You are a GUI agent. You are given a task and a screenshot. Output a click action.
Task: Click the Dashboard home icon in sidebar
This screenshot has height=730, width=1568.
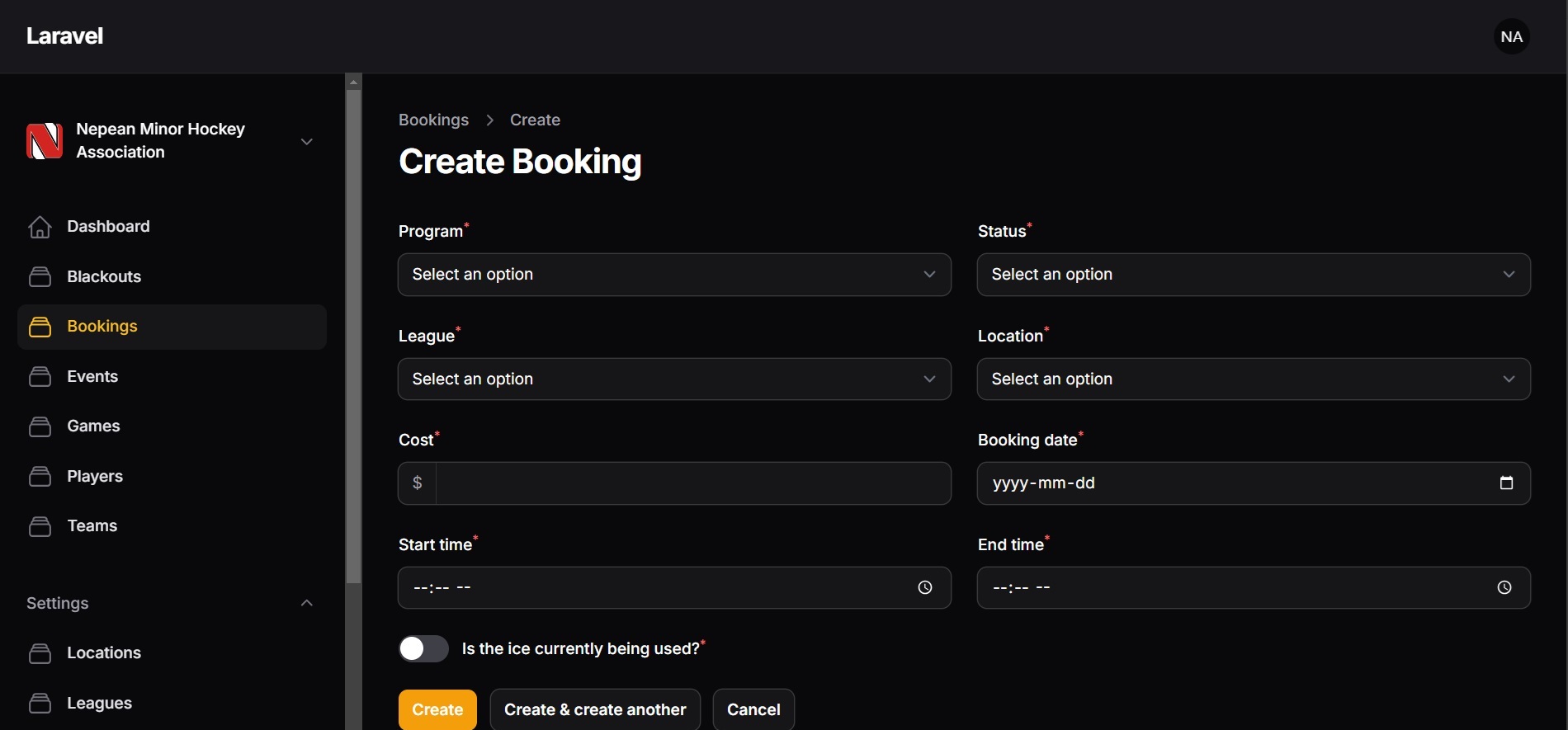(40, 227)
